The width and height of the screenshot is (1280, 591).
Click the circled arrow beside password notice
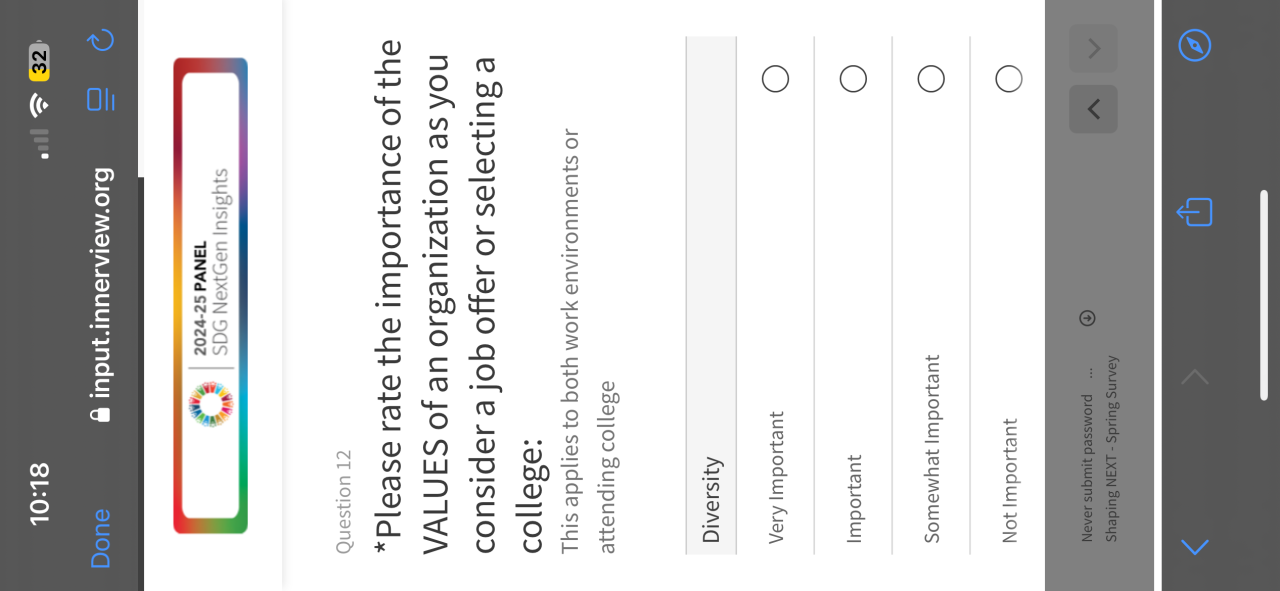pyautogui.click(x=1088, y=318)
